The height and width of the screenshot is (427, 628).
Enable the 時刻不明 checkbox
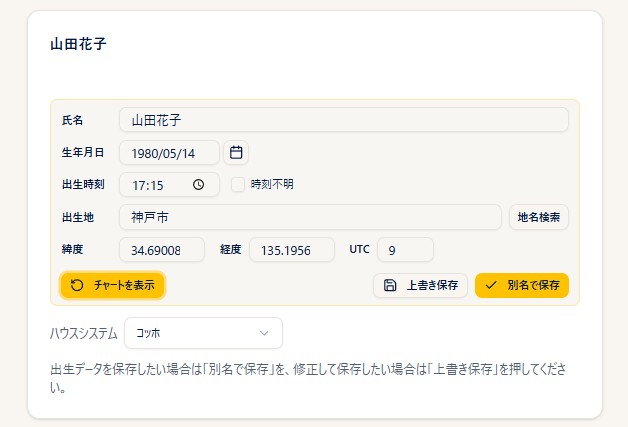238,185
